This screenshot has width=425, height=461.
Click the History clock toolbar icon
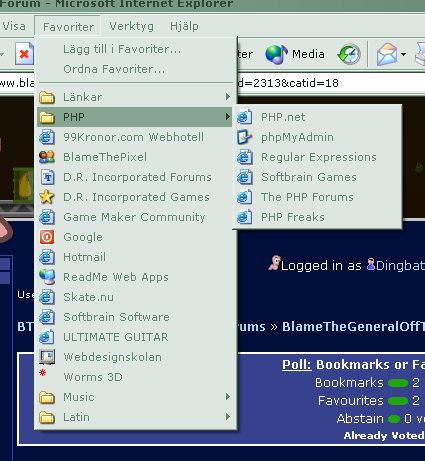coord(349,54)
